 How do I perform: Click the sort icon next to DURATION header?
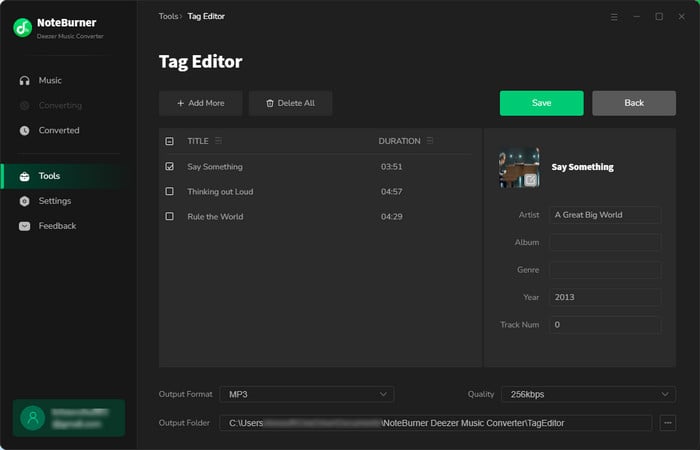pyautogui.click(x=430, y=141)
